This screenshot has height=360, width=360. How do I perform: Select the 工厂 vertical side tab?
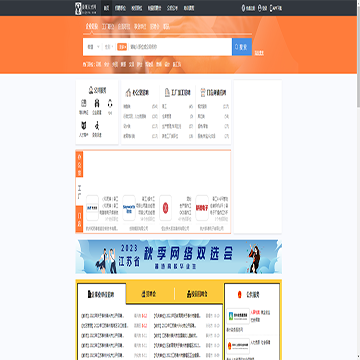pos(79,191)
